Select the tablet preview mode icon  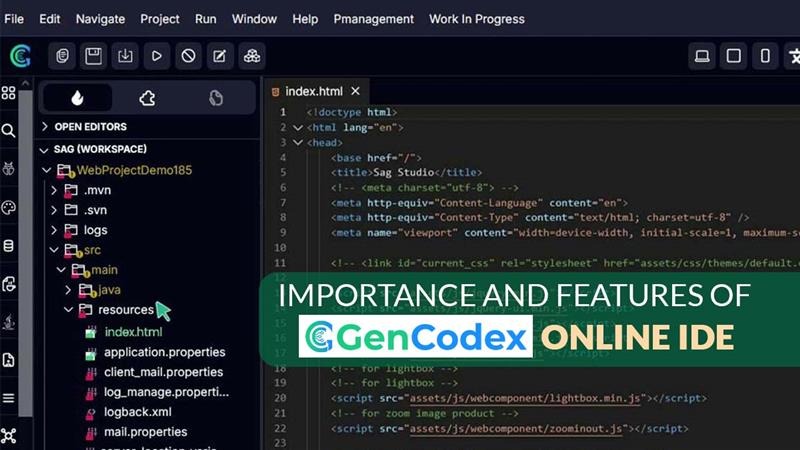tap(734, 56)
